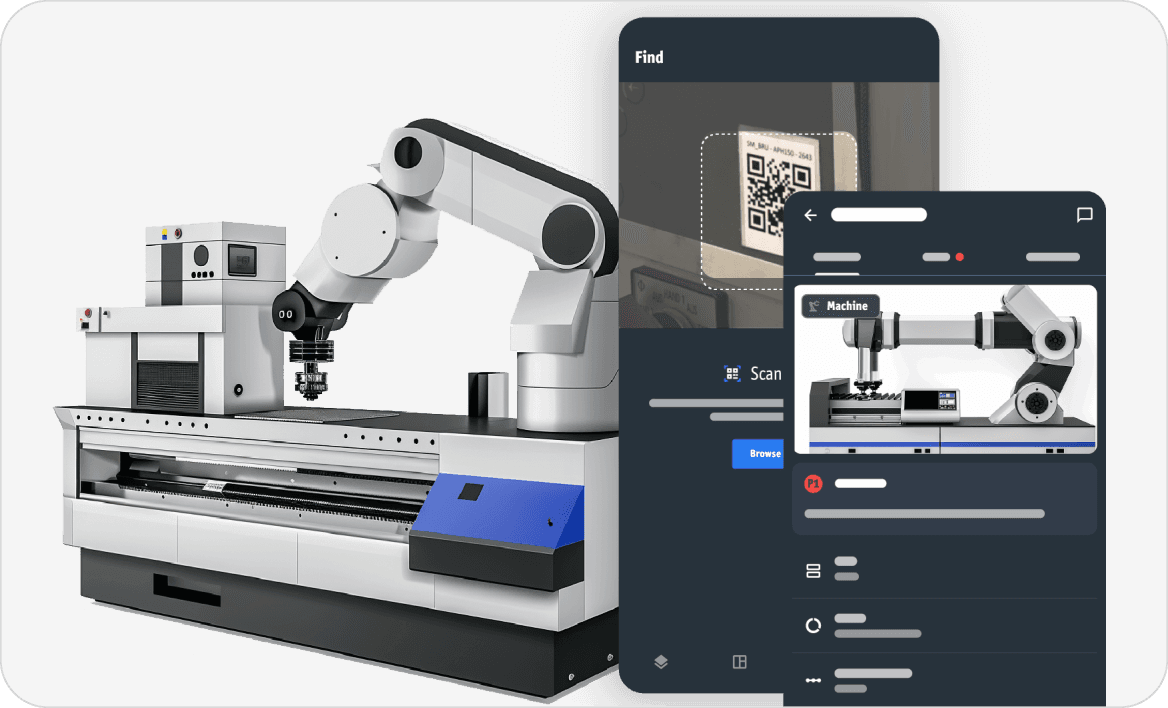Tap the back arrow on the detail screen

pos(811,214)
